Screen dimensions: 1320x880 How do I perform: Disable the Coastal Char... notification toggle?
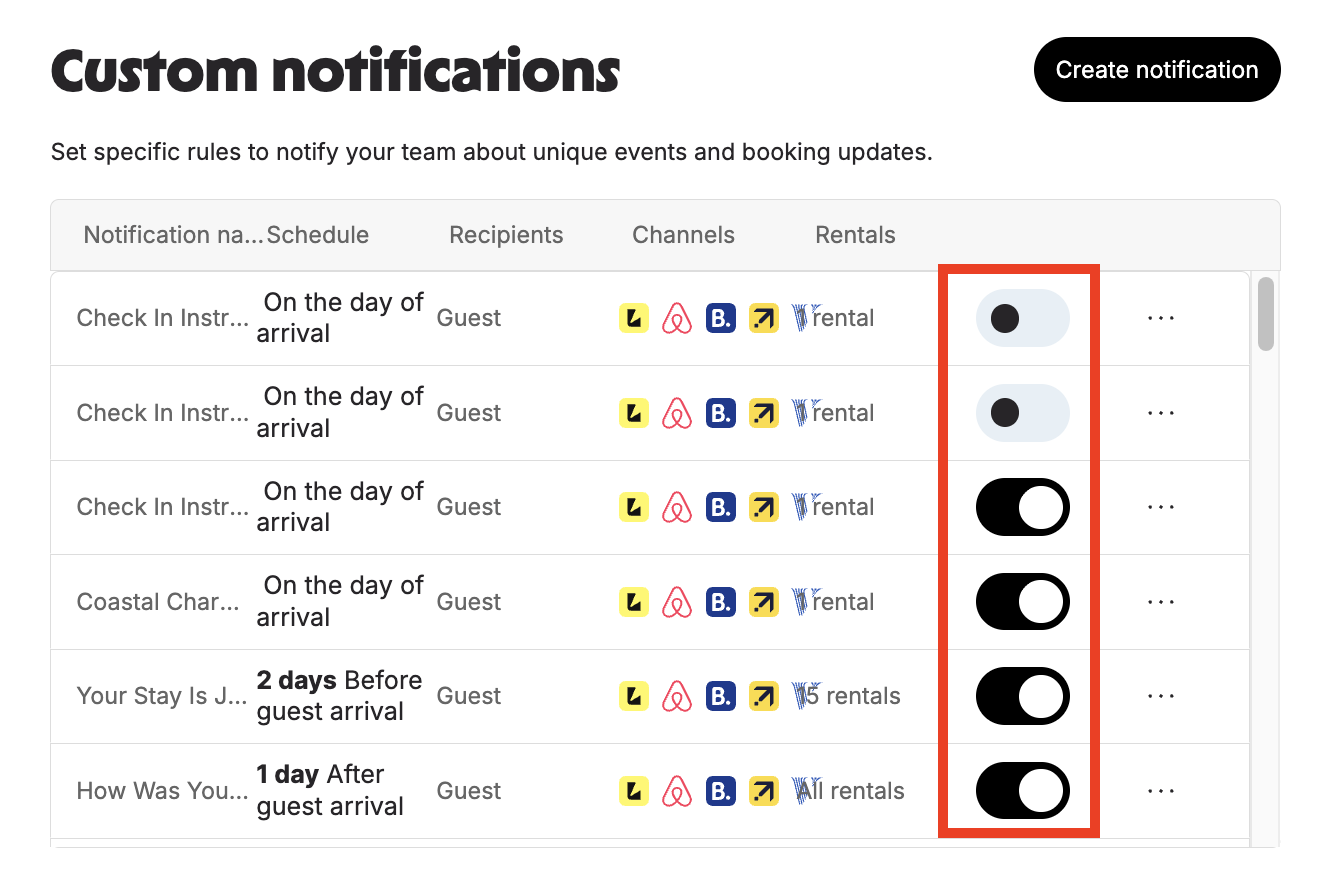click(x=1022, y=602)
